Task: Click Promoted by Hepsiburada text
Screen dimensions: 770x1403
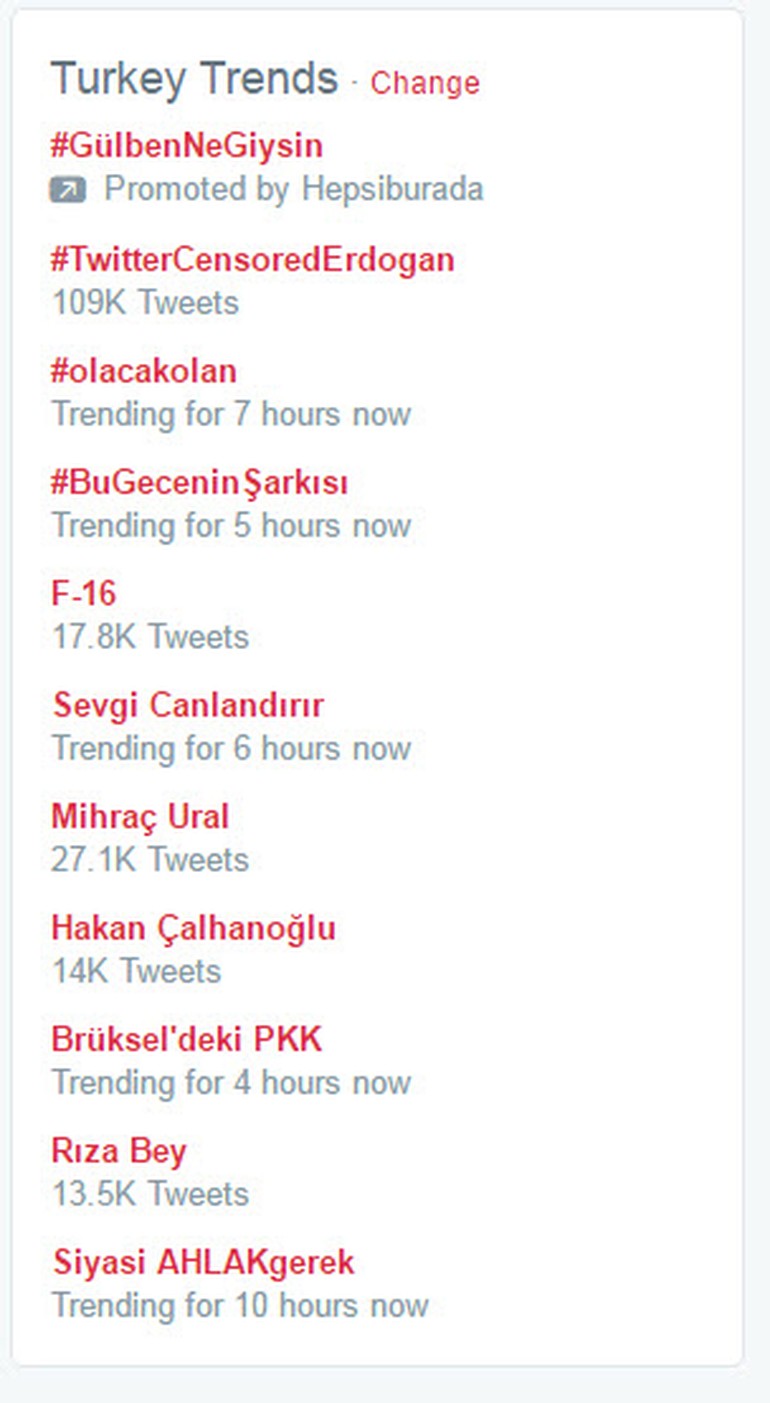Action: point(293,189)
